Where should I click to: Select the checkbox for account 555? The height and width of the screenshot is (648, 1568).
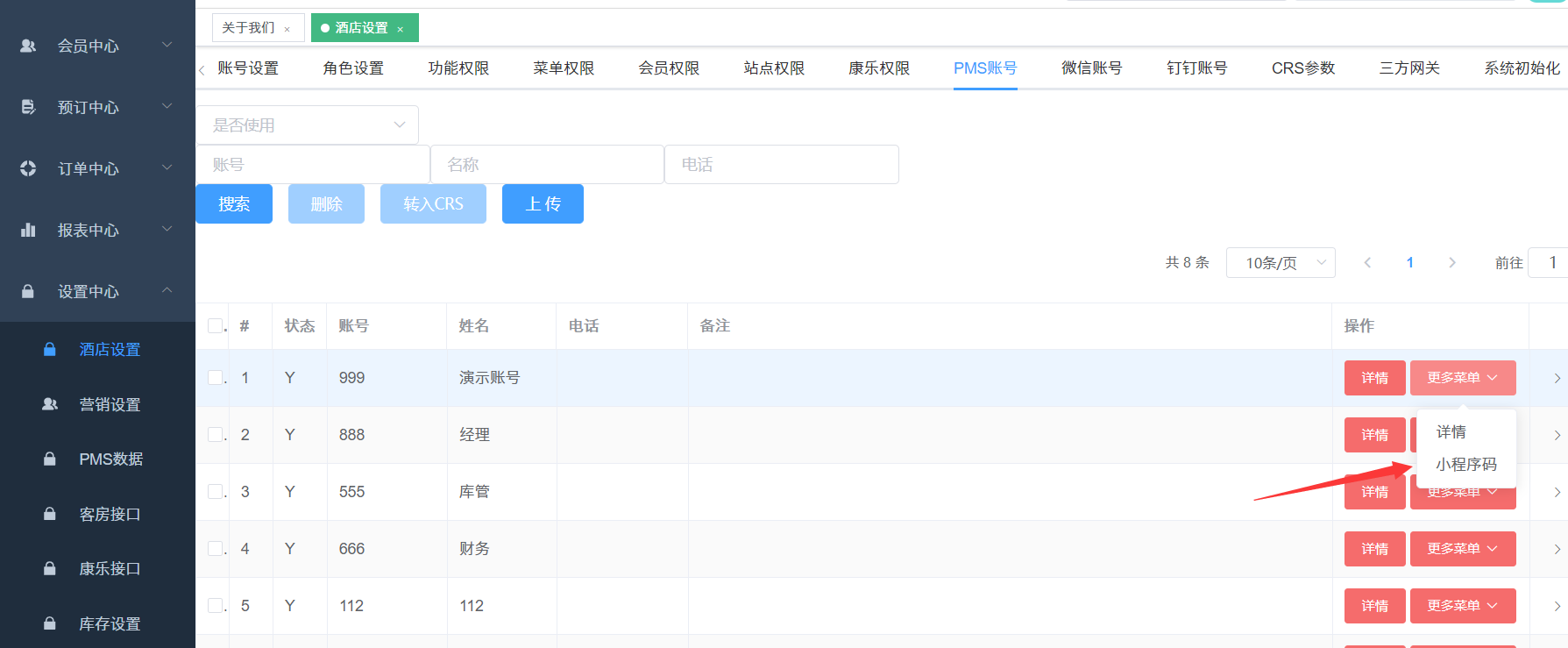pyautogui.click(x=215, y=491)
